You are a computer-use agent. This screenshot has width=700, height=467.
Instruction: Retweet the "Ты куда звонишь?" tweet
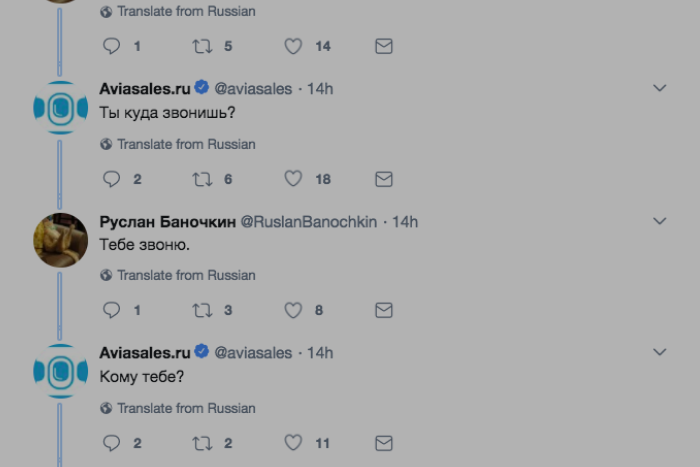(203, 179)
